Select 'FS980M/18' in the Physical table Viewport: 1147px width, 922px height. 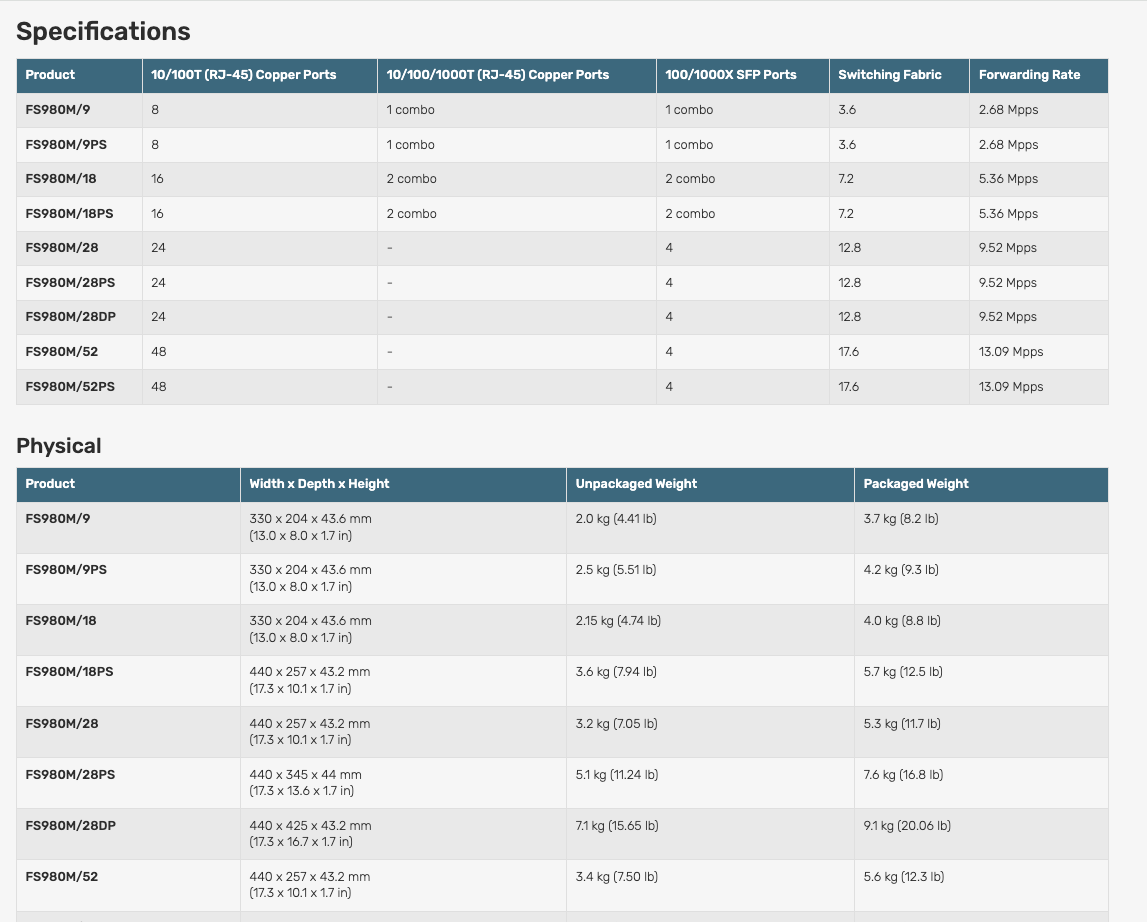pos(61,621)
